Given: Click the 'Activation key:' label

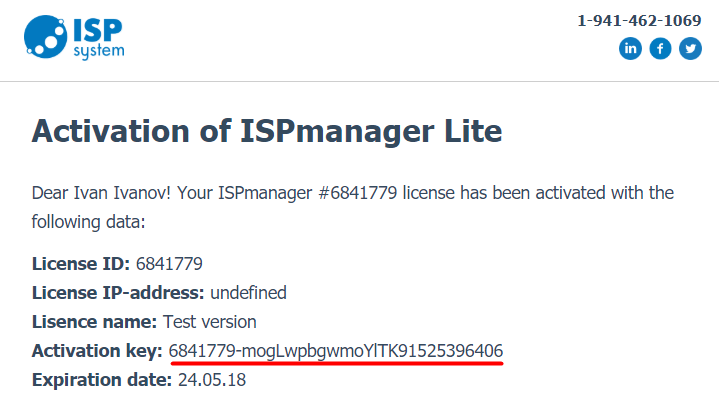Looking at the screenshot, I should [x=97, y=351].
